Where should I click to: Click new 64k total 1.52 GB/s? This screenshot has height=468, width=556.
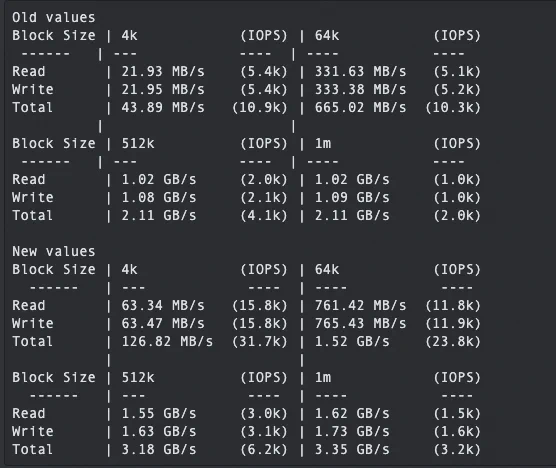click(352, 341)
